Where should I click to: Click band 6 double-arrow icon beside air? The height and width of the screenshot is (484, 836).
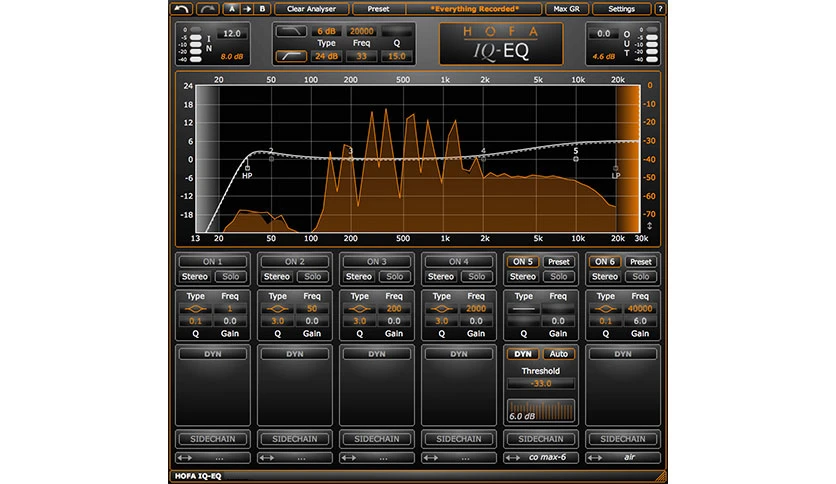(x=595, y=457)
